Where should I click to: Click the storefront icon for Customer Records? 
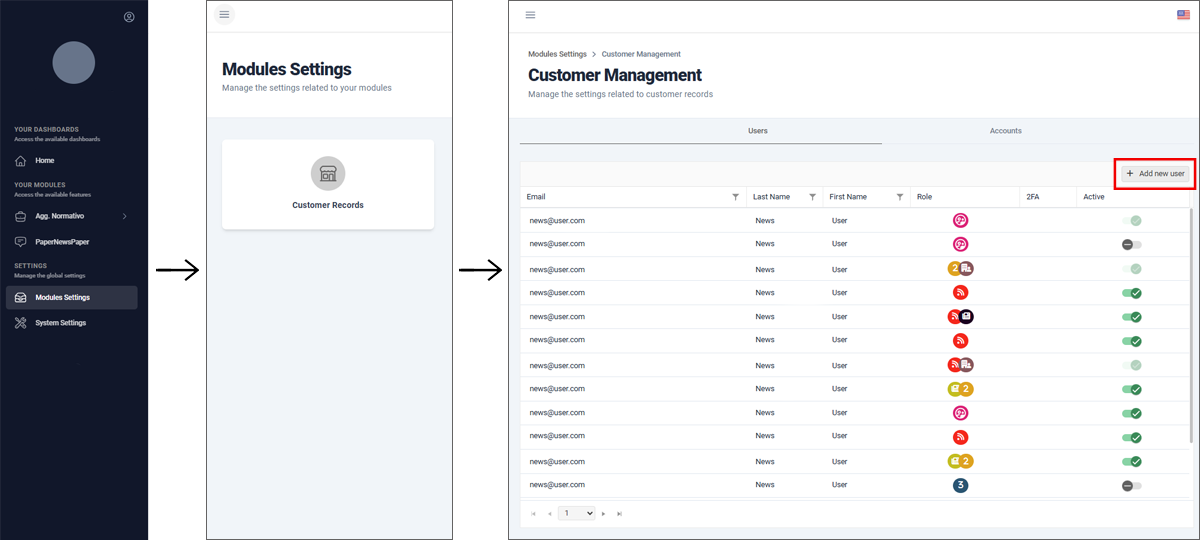(328, 173)
